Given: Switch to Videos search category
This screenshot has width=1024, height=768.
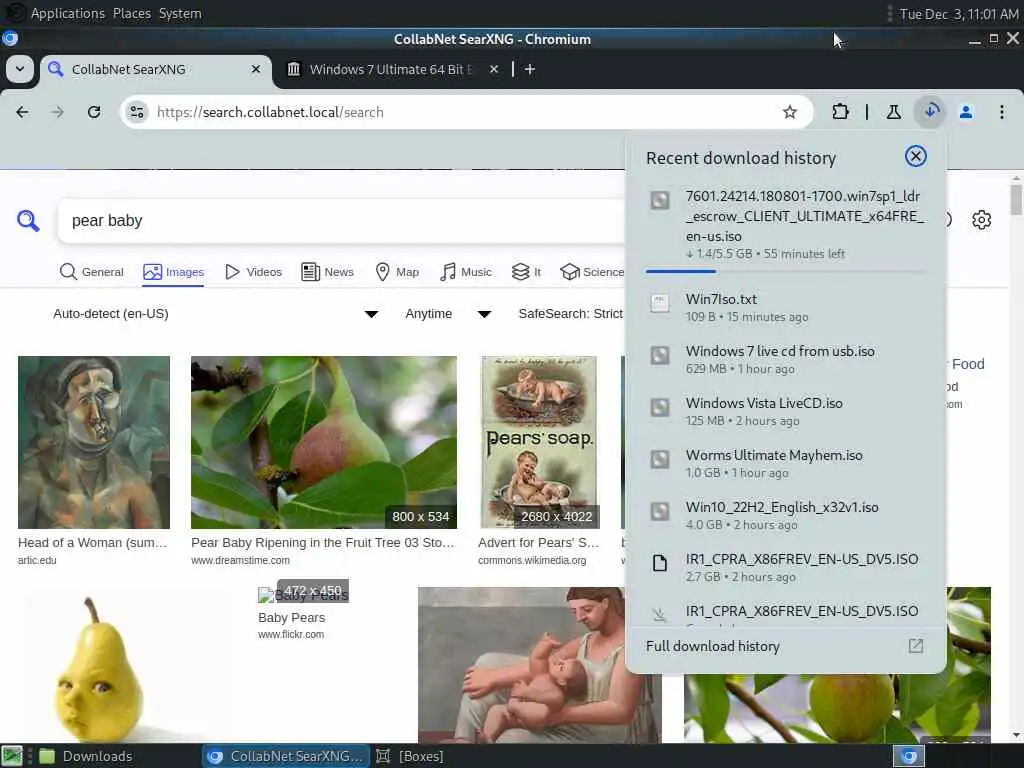Looking at the screenshot, I should 253,272.
